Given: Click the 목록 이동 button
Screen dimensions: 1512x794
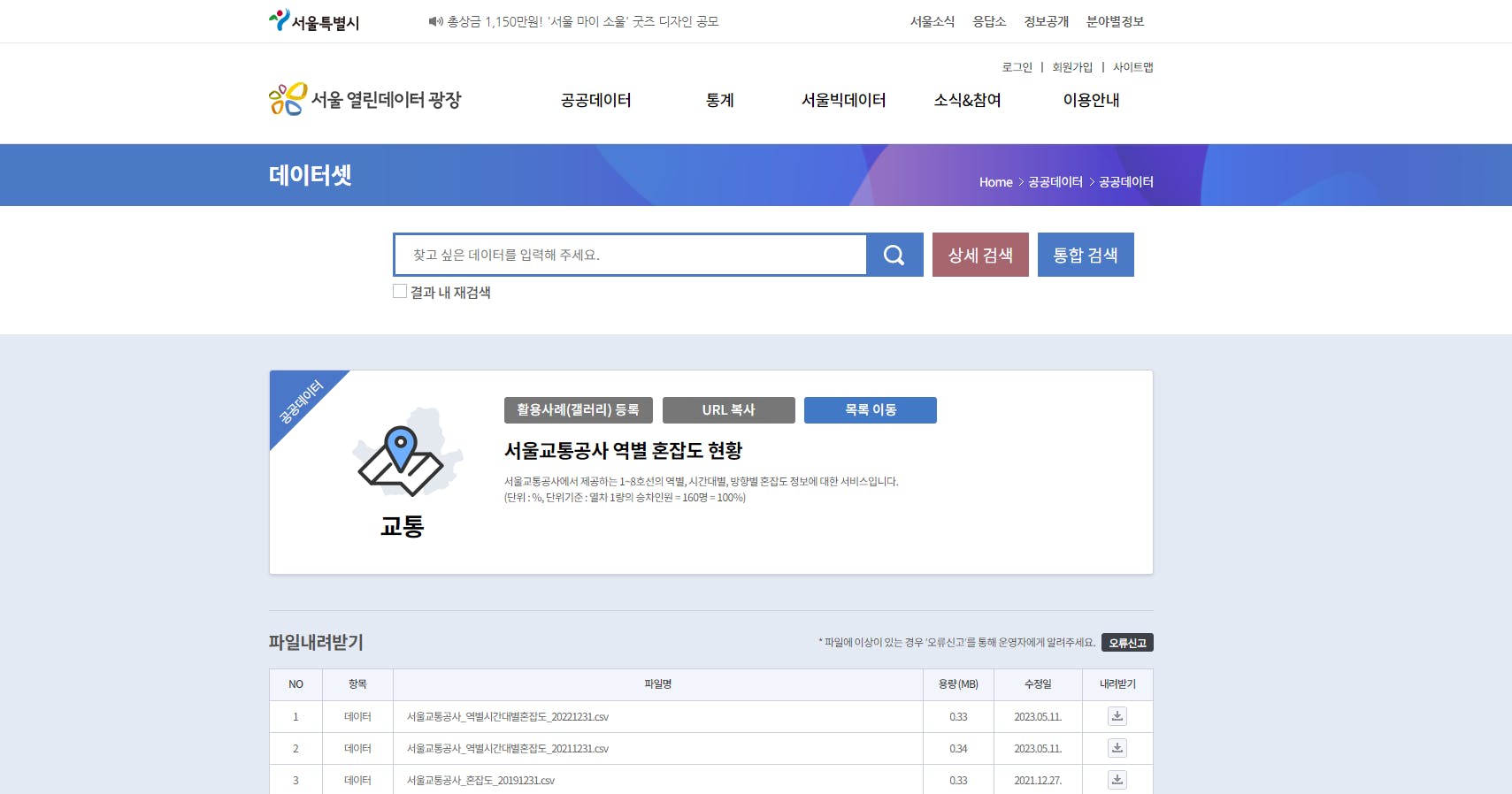Looking at the screenshot, I should coord(871,410).
